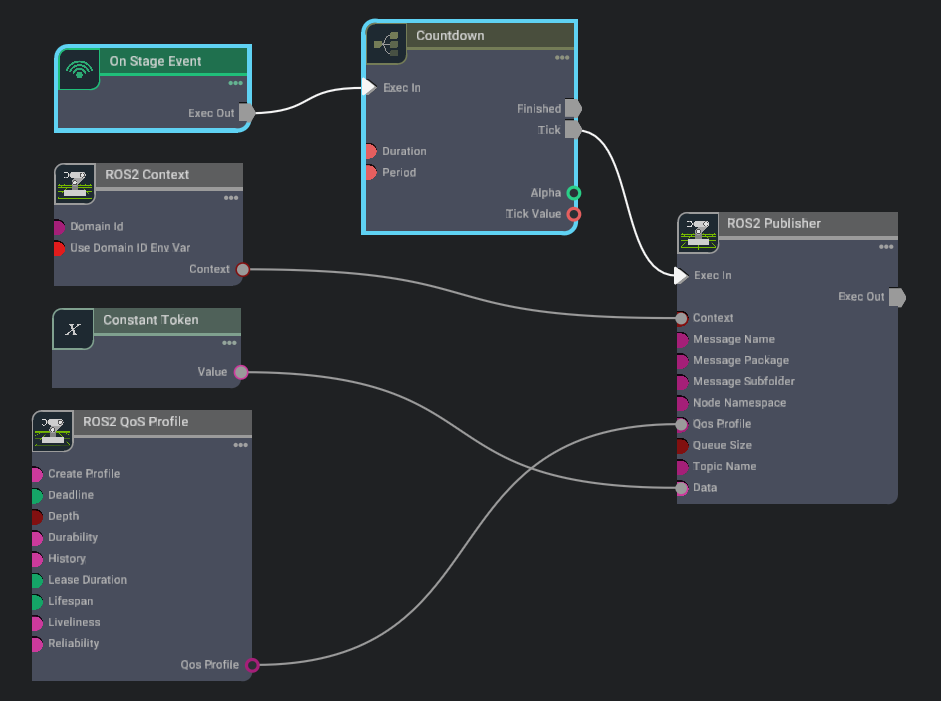
Task: Click the Alpha output port on Countdown
Action: 573,193
